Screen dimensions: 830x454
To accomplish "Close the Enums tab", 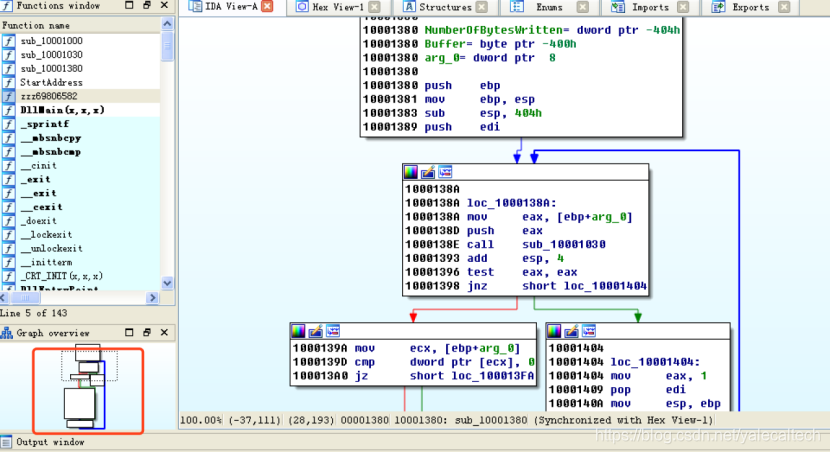I will tap(582, 7).
